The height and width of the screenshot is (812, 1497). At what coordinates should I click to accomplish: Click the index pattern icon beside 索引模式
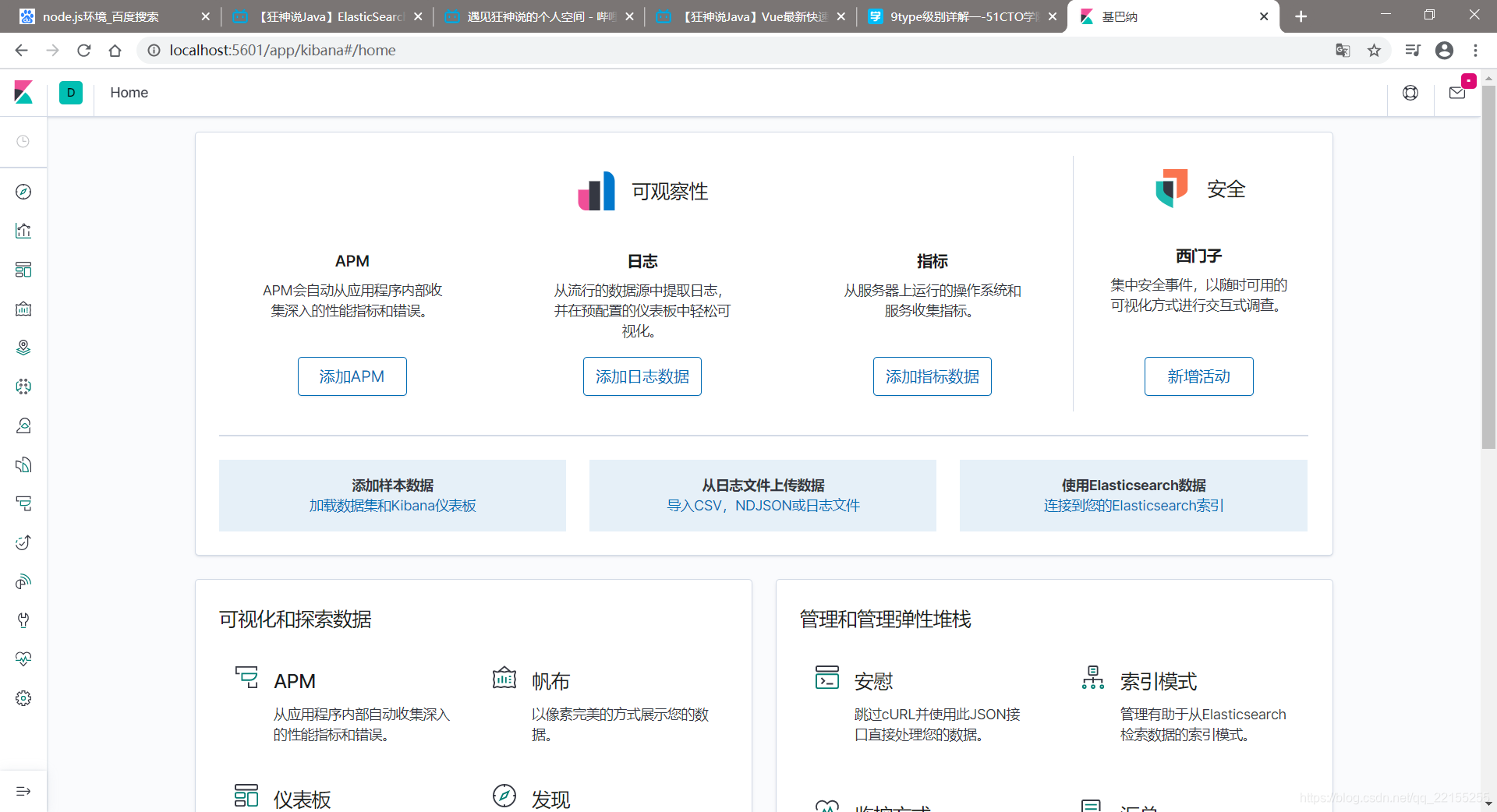pos(1093,677)
